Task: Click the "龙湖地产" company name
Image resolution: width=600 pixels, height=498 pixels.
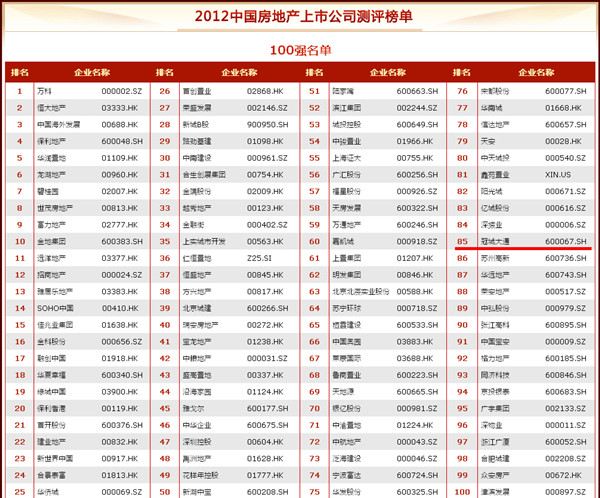Action: (x=51, y=175)
